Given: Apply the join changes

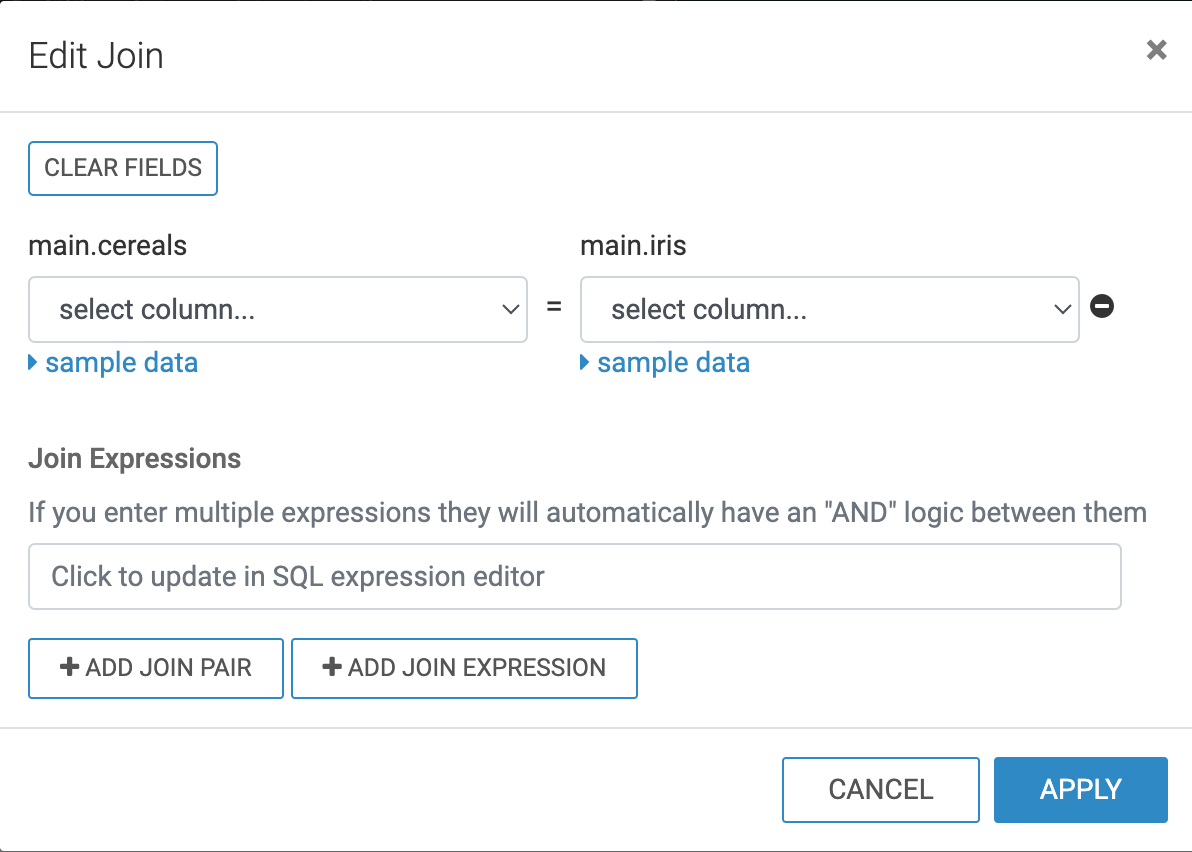Looking at the screenshot, I should (1080, 789).
